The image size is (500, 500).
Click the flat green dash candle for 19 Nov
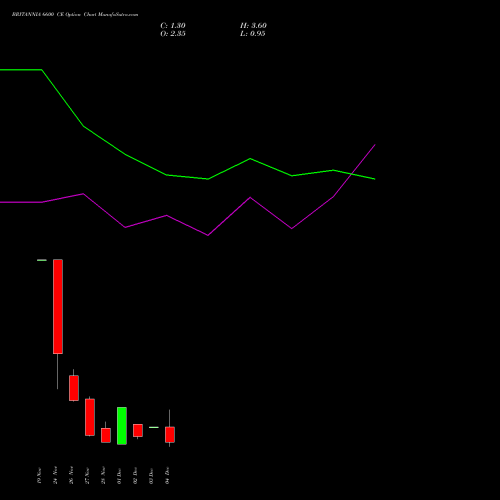pos(42,260)
